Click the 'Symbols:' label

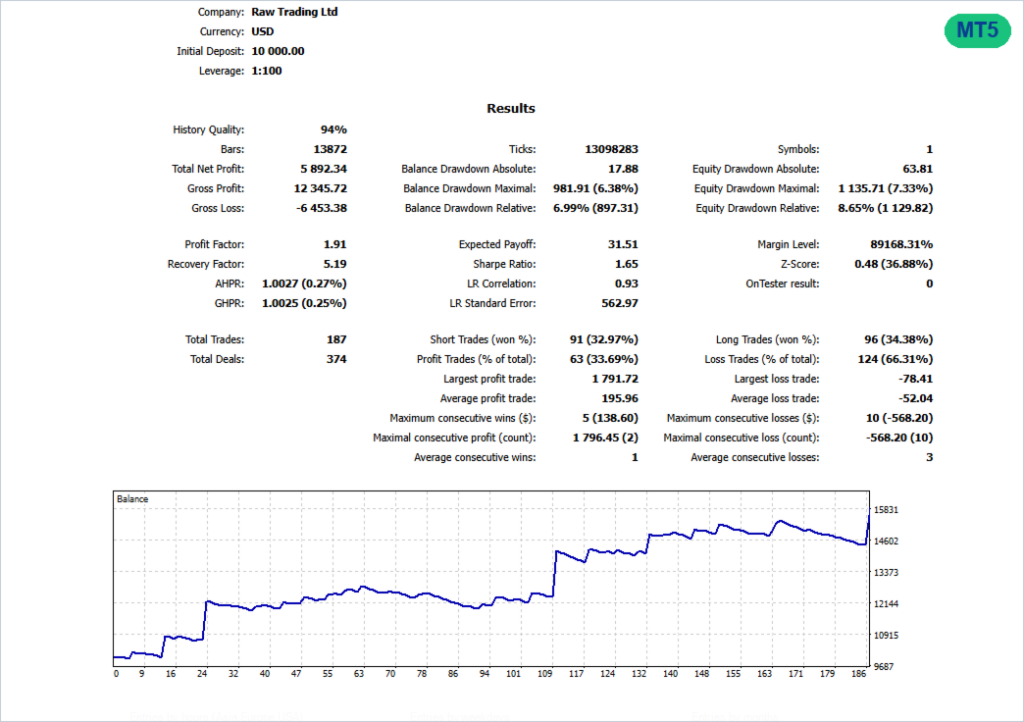tap(798, 149)
